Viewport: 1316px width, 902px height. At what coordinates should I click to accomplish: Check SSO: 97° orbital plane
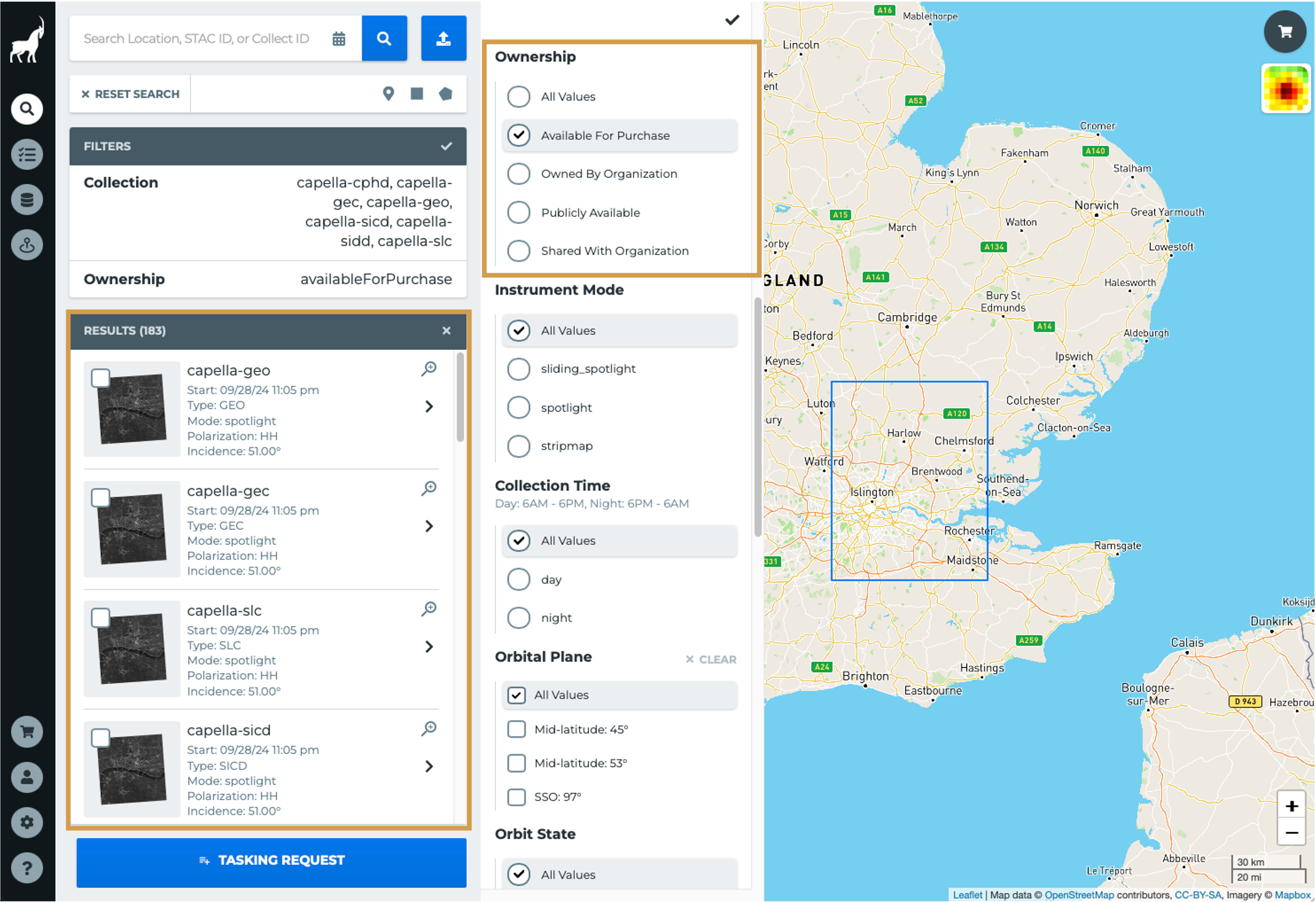tap(516, 797)
